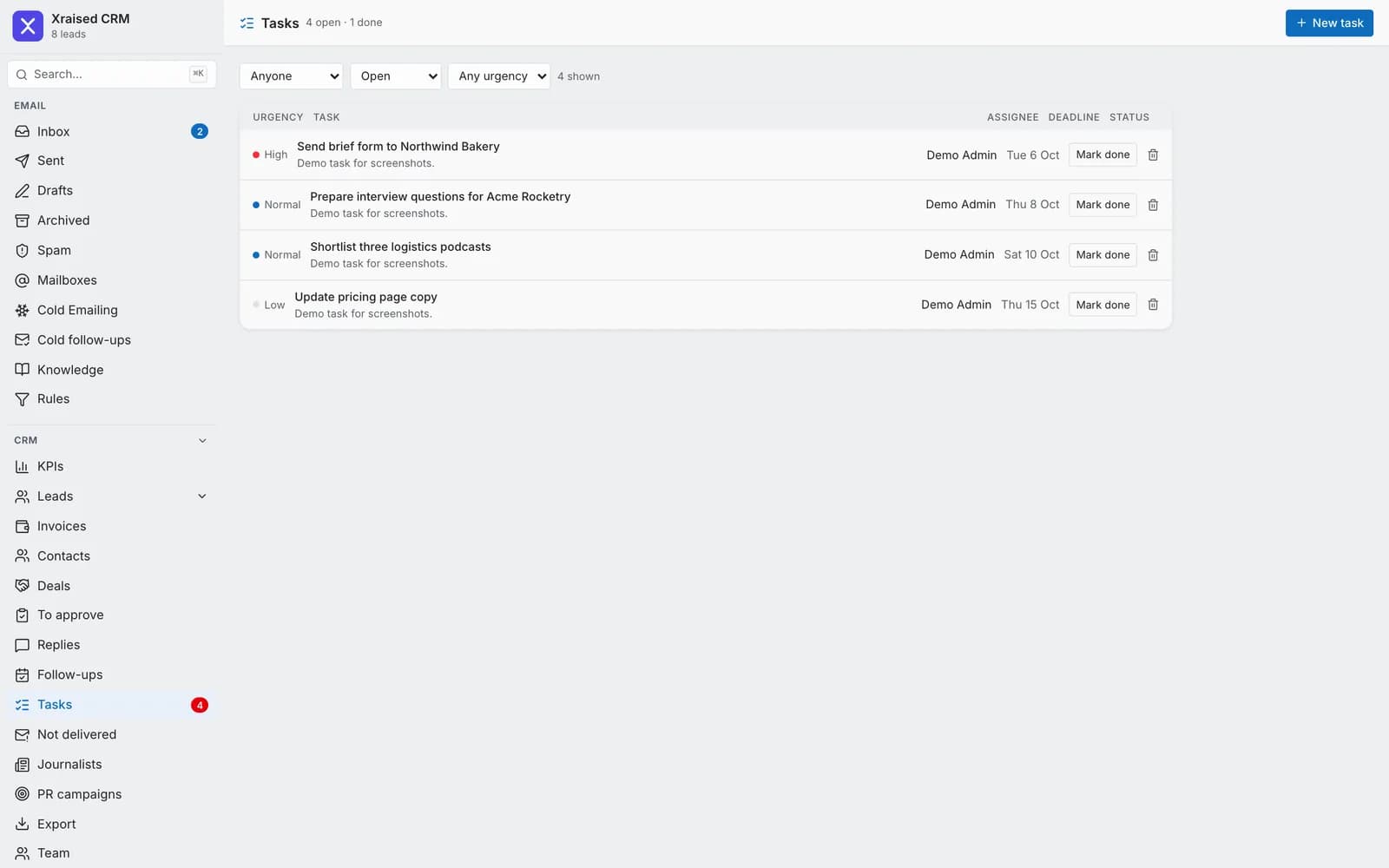The height and width of the screenshot is (868, 1389).
Task: Click the Deals handshake icon
Action: click(23, 586)
